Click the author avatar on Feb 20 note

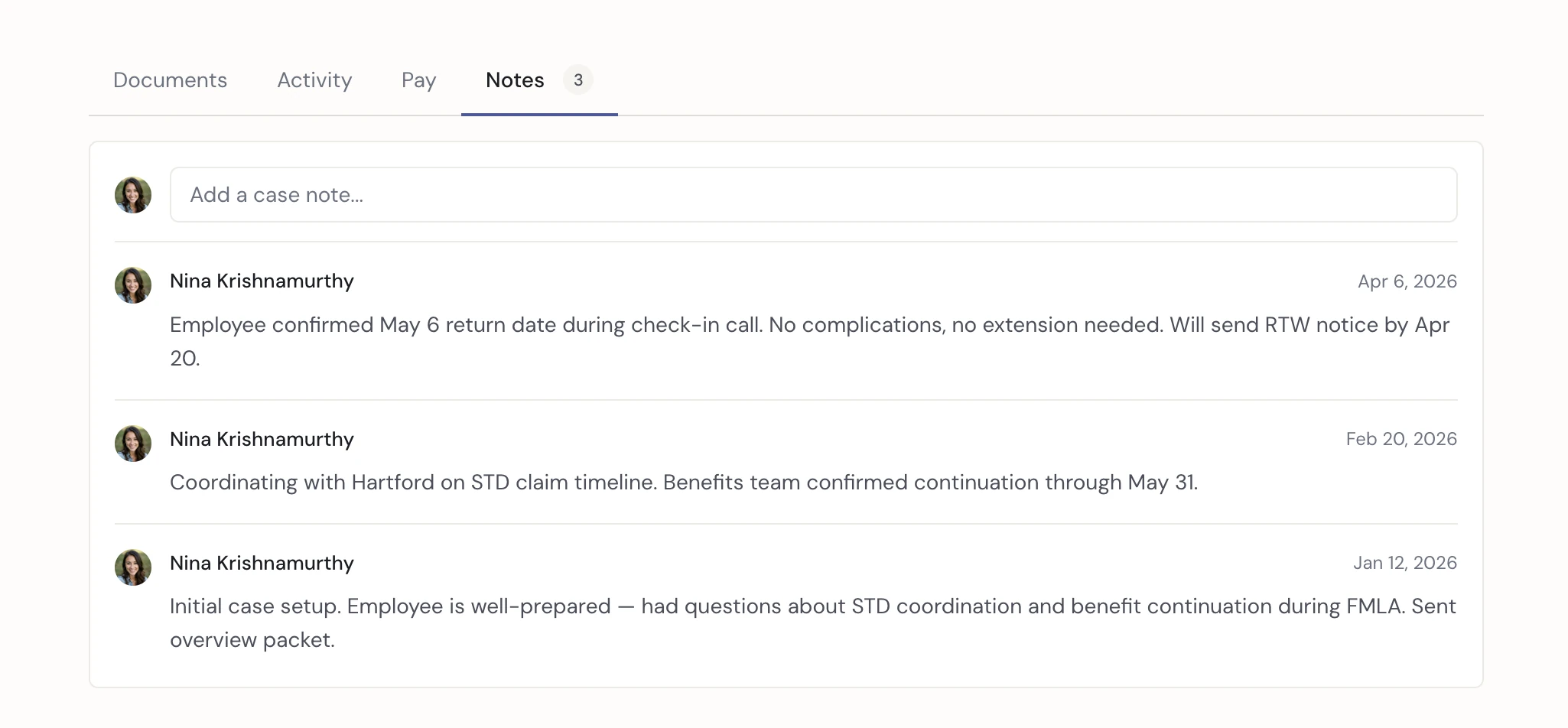click(x=133, y=444)
